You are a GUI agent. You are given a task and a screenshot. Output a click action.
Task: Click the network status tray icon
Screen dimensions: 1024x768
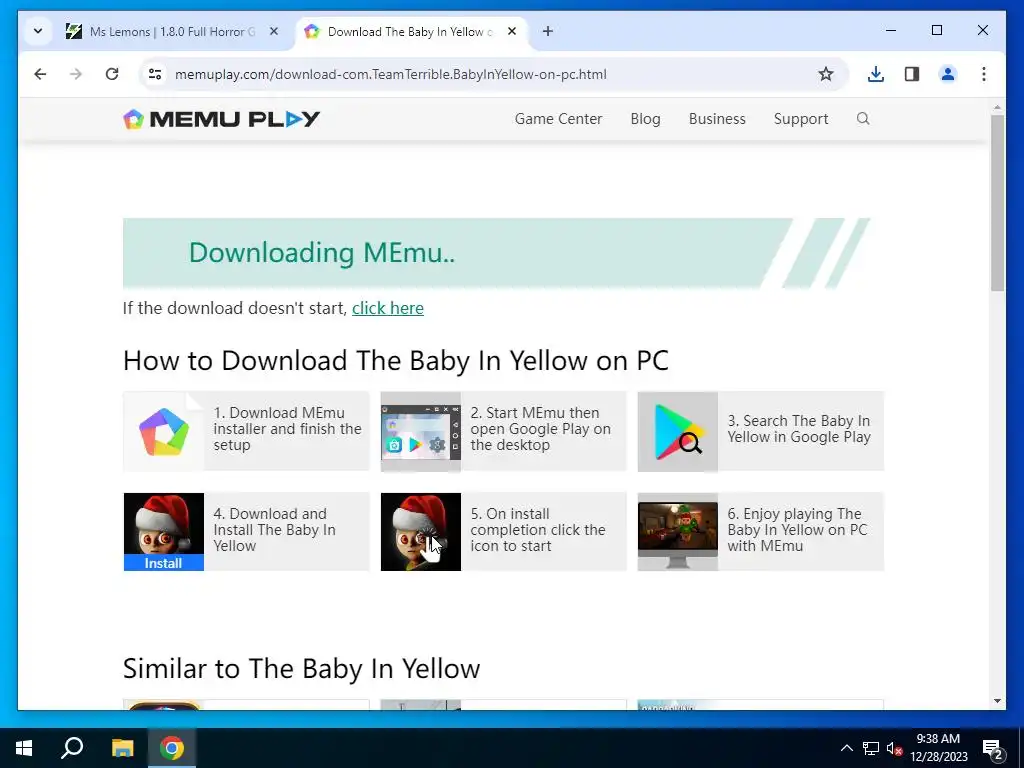pos(871,748)
